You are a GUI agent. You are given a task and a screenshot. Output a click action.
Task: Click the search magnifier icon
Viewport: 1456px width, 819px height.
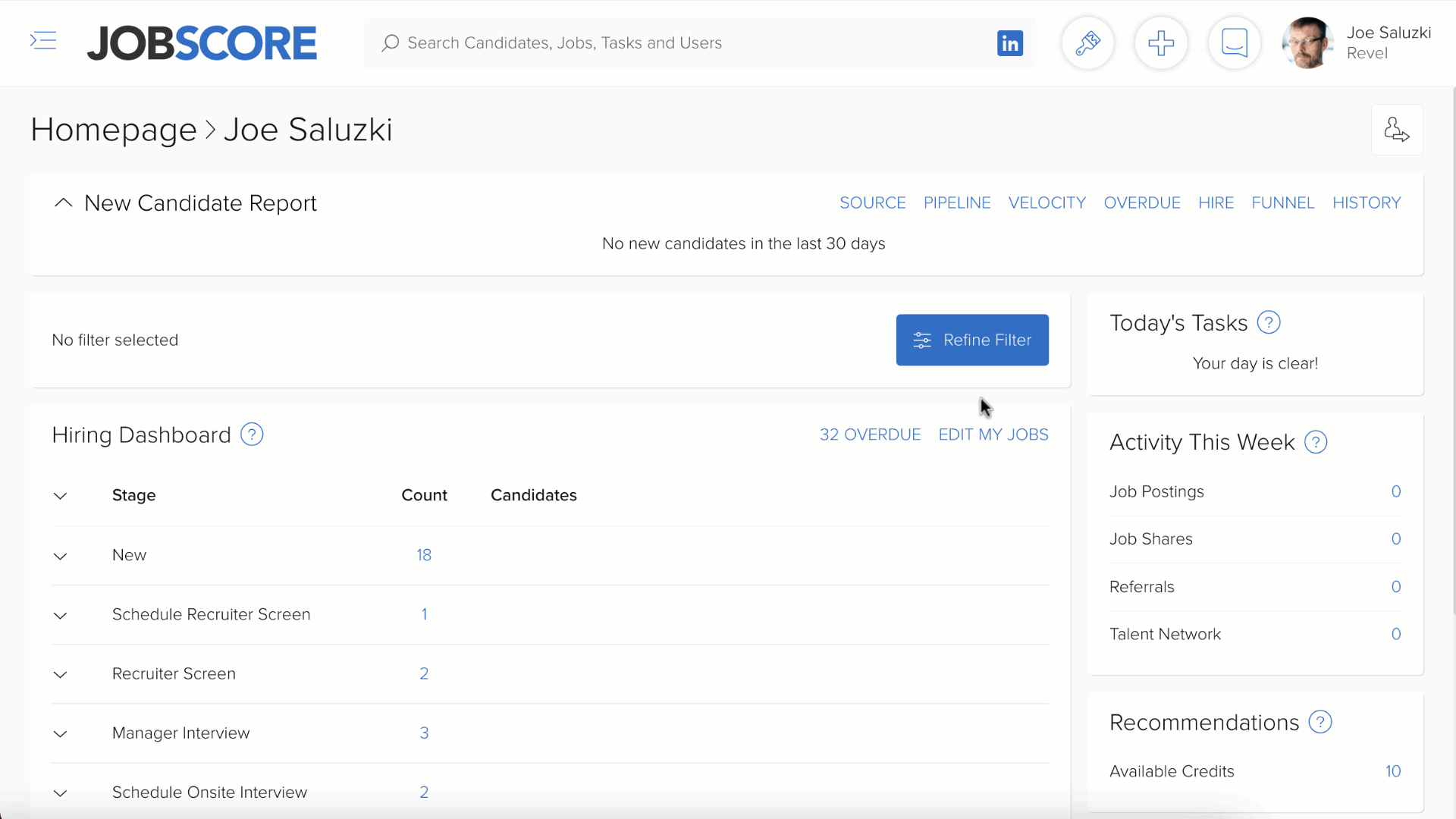(x=391, y=43)
